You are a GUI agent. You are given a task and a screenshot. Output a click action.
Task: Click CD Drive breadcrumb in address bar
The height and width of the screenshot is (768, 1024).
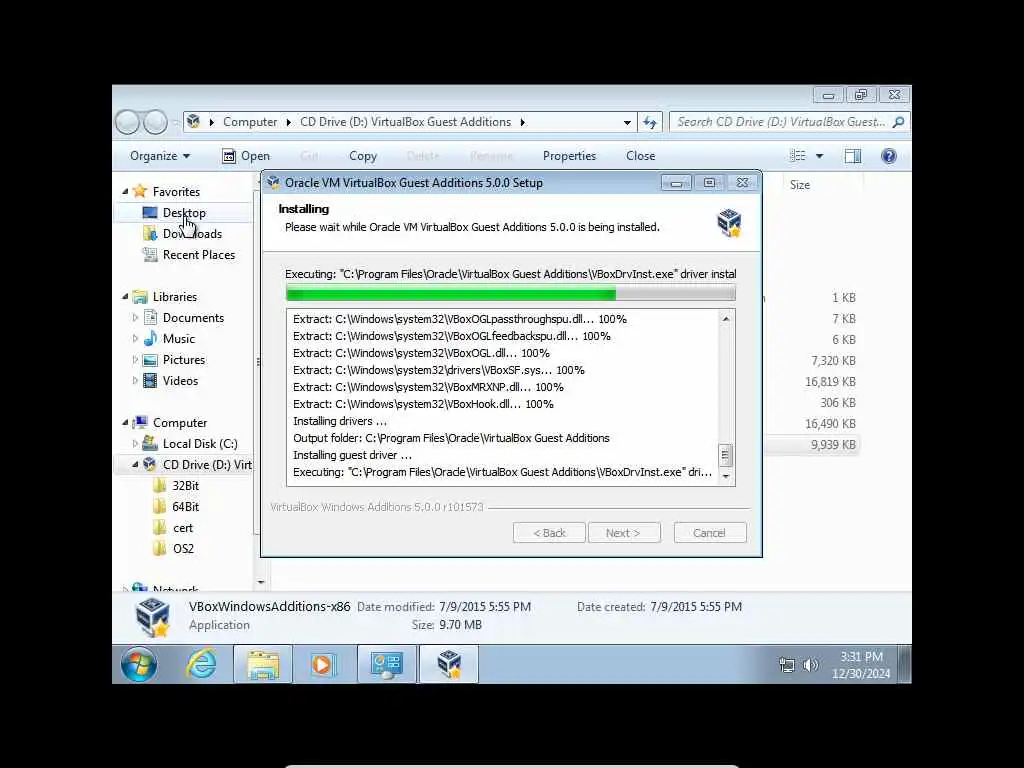(406, 122)
